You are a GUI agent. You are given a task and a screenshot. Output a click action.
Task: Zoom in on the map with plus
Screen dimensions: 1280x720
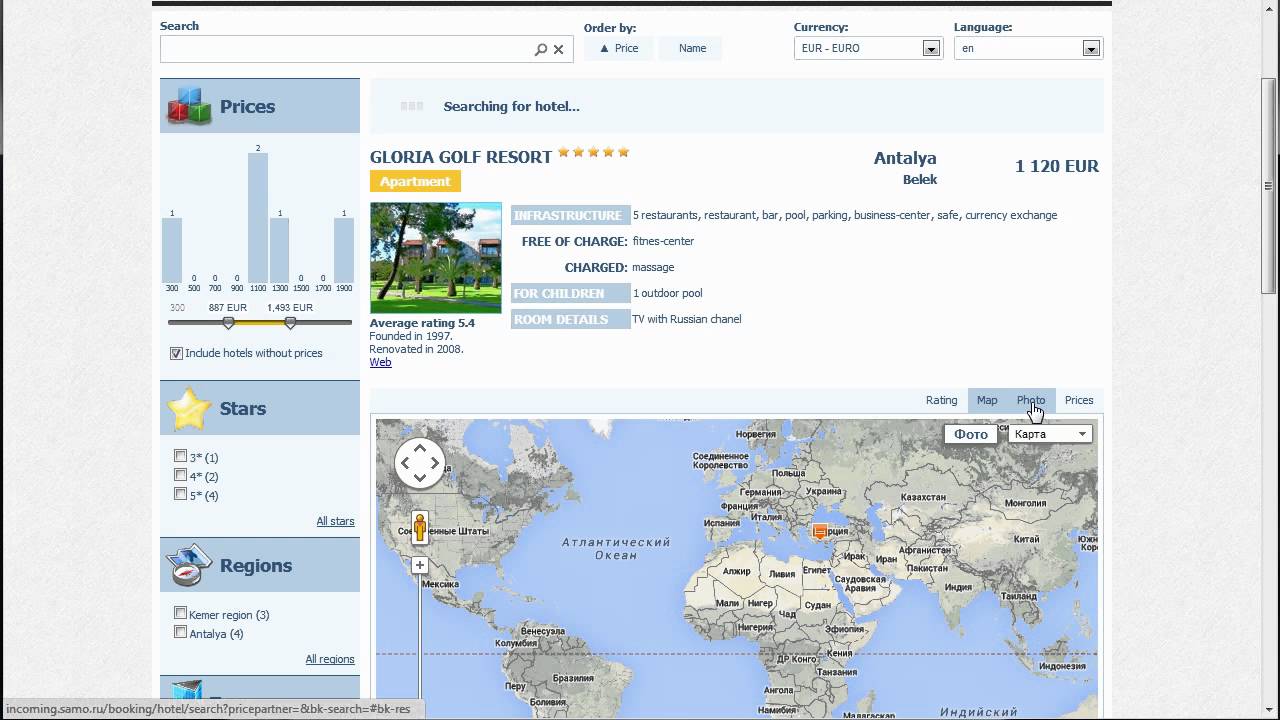[x=420, y=565]
